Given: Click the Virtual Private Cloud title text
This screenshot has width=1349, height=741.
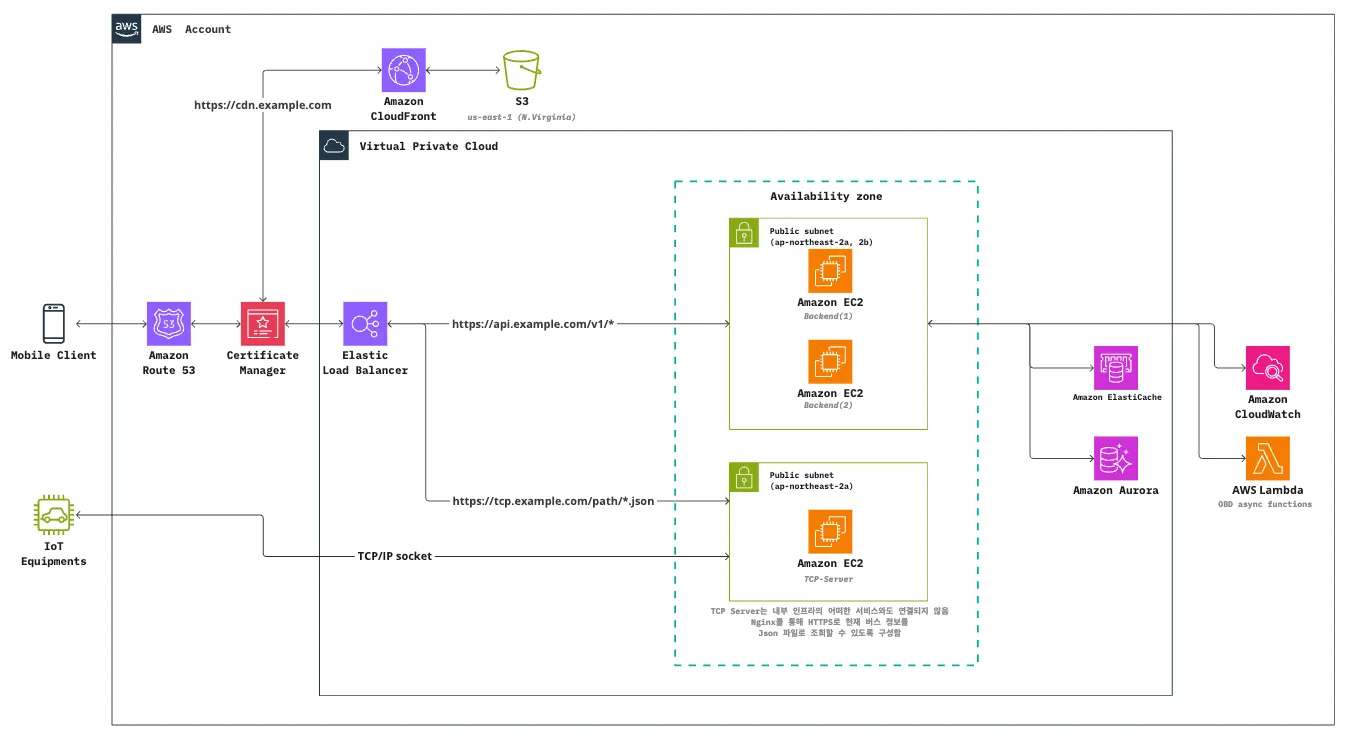Looking at the screenshot, I should click(428, 146).
